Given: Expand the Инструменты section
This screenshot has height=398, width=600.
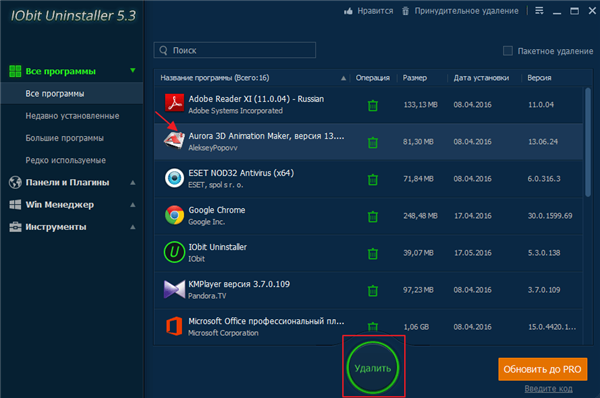Looking at the screenshot, I should pos(133,227).
